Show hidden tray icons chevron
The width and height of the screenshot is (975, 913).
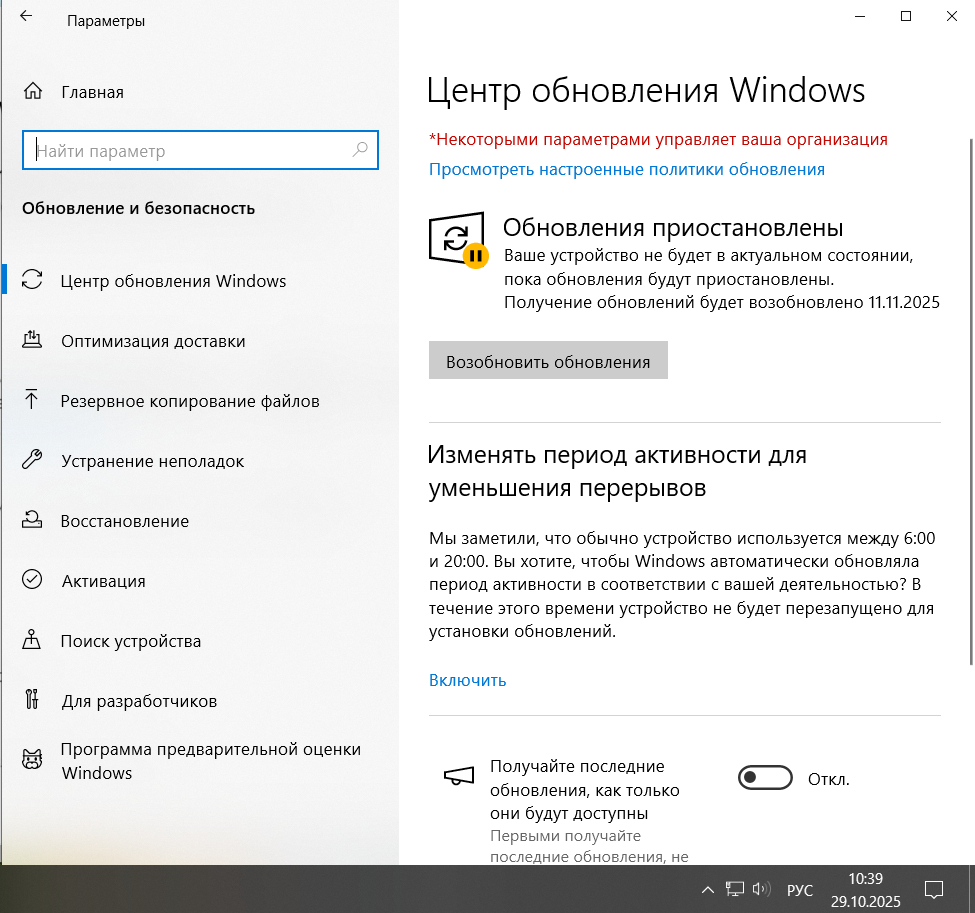coord(708,890)
